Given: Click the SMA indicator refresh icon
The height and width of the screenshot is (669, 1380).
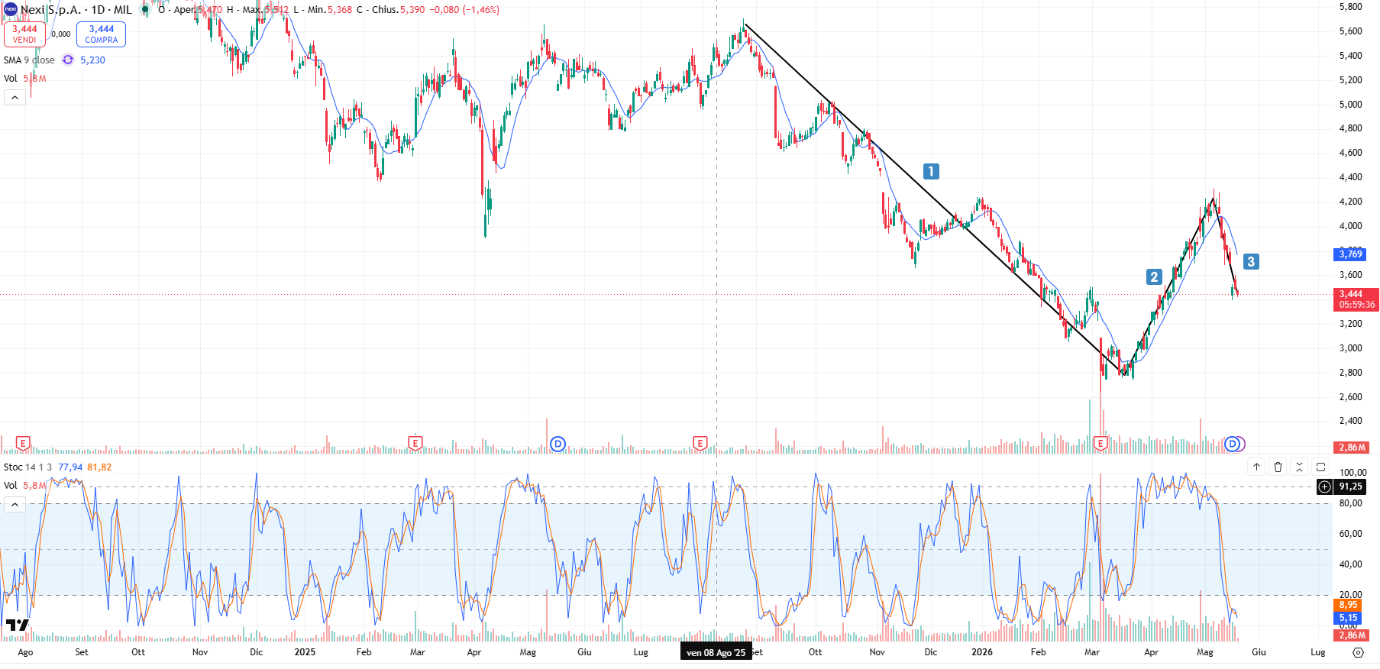Looking at the screenshot, I should coord(68,60).
